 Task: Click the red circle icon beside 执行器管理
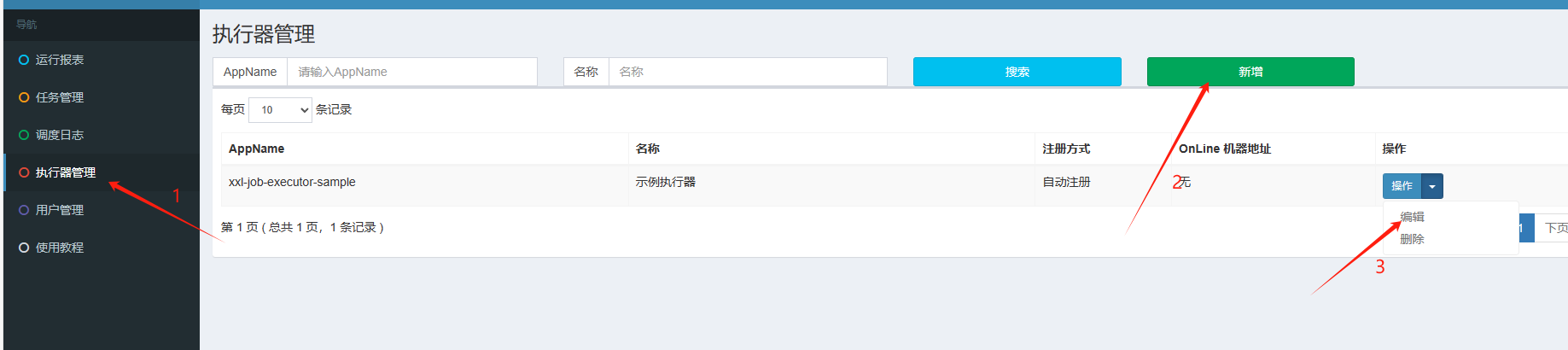coord(24,172)
